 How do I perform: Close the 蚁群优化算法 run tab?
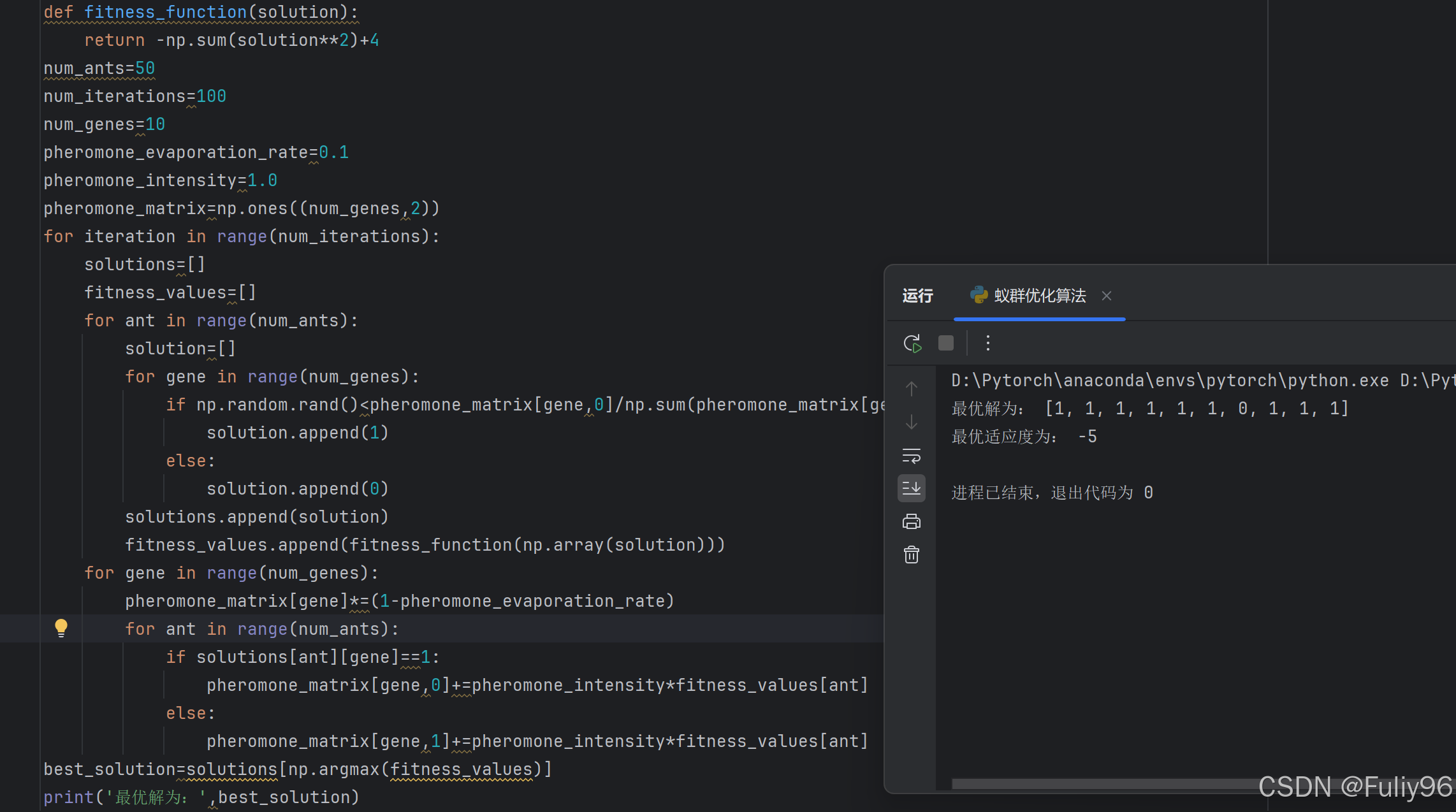pyautogui.click(x=1107, y=296)
